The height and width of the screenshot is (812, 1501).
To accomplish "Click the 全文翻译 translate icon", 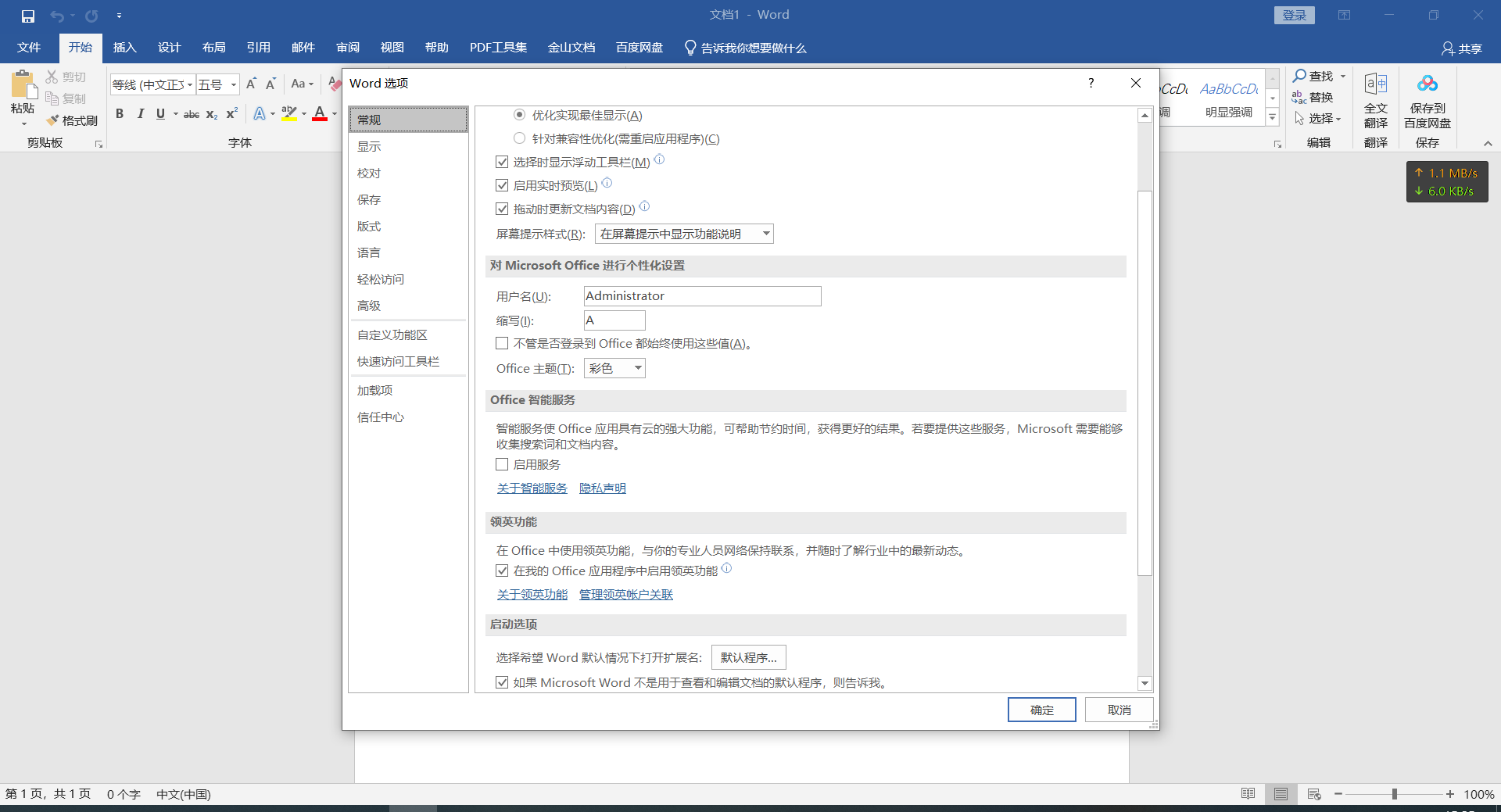I will [x=1375, y=84].
